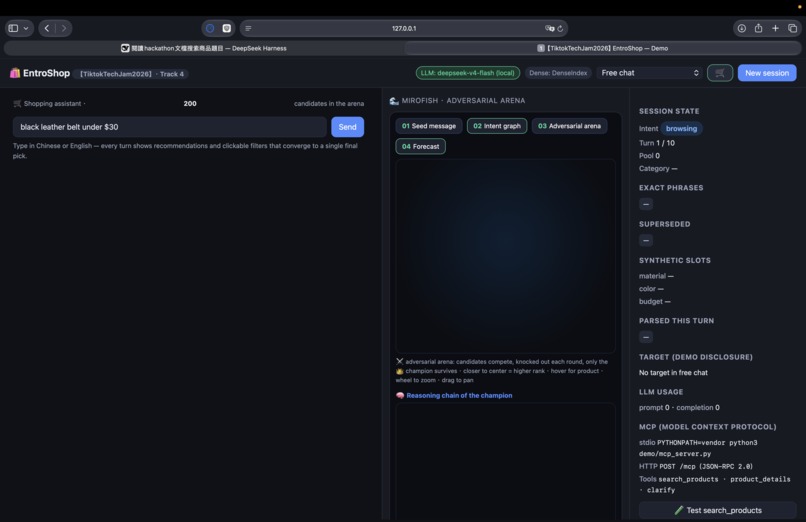The height and width of the screenshot is (522, 806).
Task: Click the 127.0.0.1 address field
Action: point(404,28)
